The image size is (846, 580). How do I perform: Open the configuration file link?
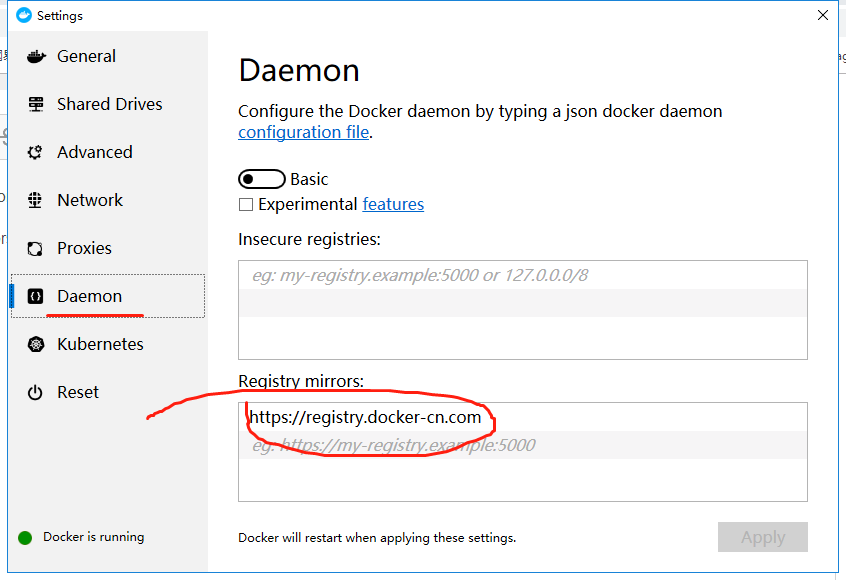coord(304,132)
